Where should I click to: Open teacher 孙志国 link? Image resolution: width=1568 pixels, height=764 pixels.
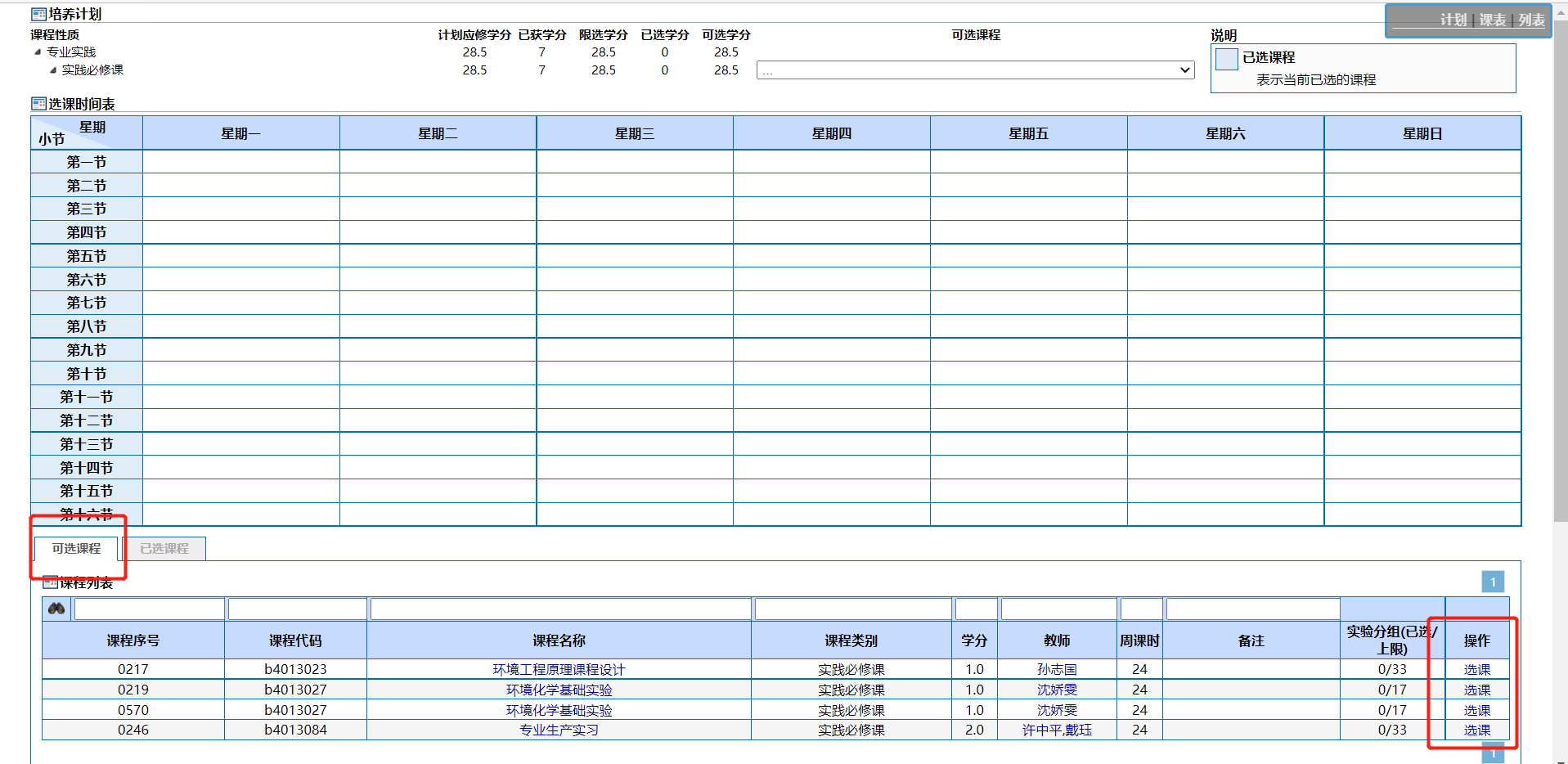[1057, 669]
